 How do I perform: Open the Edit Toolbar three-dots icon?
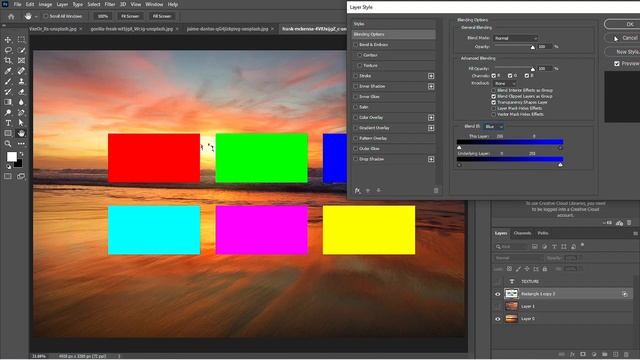click(x=21, y=144)
